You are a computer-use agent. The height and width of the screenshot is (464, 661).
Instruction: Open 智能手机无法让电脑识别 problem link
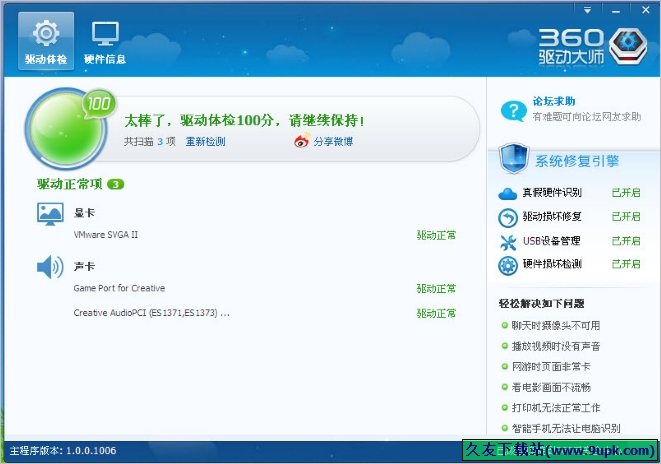click(x=566, y=429)
